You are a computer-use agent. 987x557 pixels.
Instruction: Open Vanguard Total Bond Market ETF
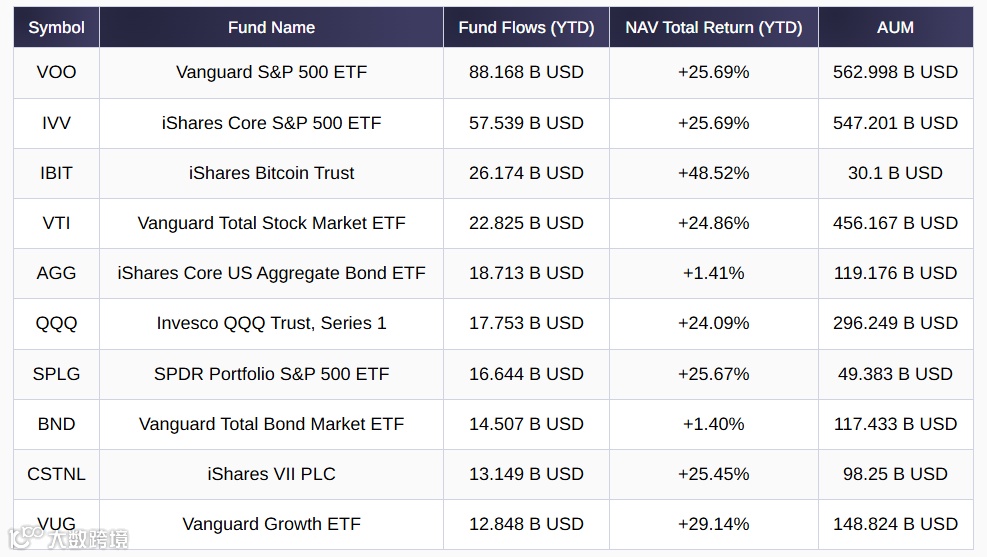pyautogui.click(x=271, y=424)
